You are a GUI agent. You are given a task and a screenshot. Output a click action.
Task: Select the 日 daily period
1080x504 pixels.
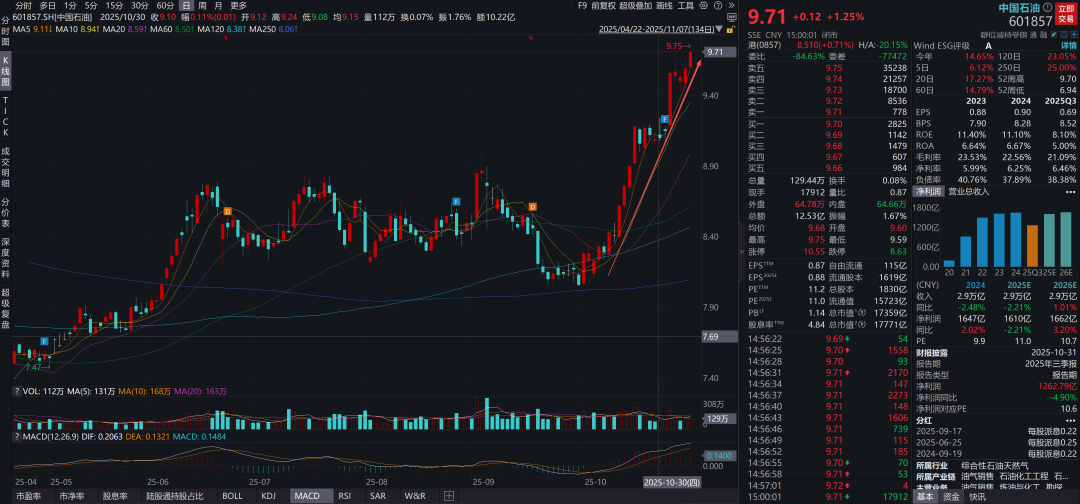(x=186, y=6)
